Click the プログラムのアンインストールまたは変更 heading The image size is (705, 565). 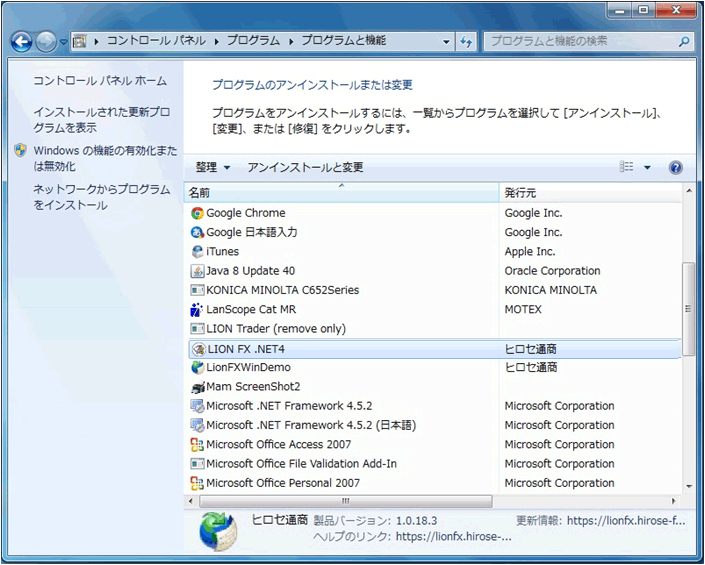pos(312,85)
